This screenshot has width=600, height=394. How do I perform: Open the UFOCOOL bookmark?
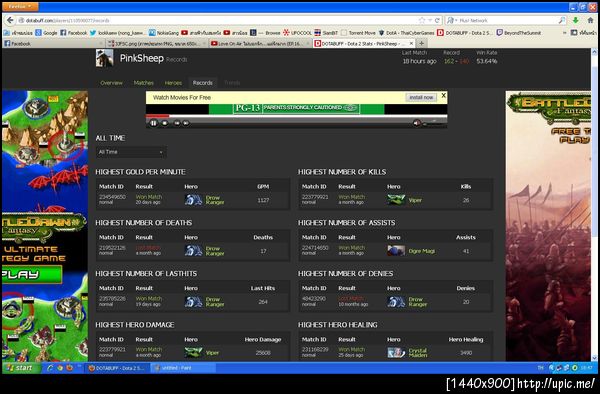click(x=297, y=33)
